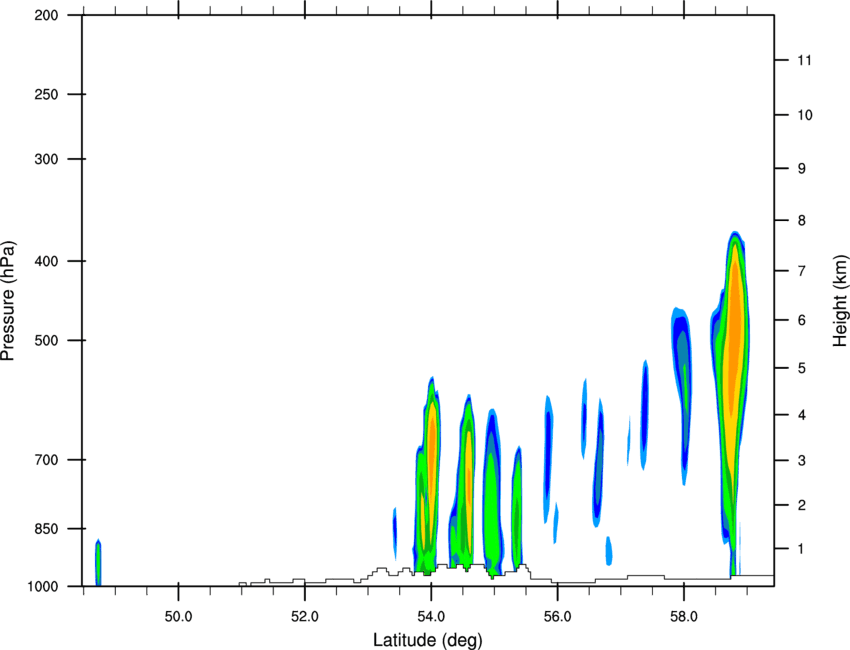Viewport: 850px width, 650px height.
Task: Pick the 1 km height label
Action: (801, 549)
